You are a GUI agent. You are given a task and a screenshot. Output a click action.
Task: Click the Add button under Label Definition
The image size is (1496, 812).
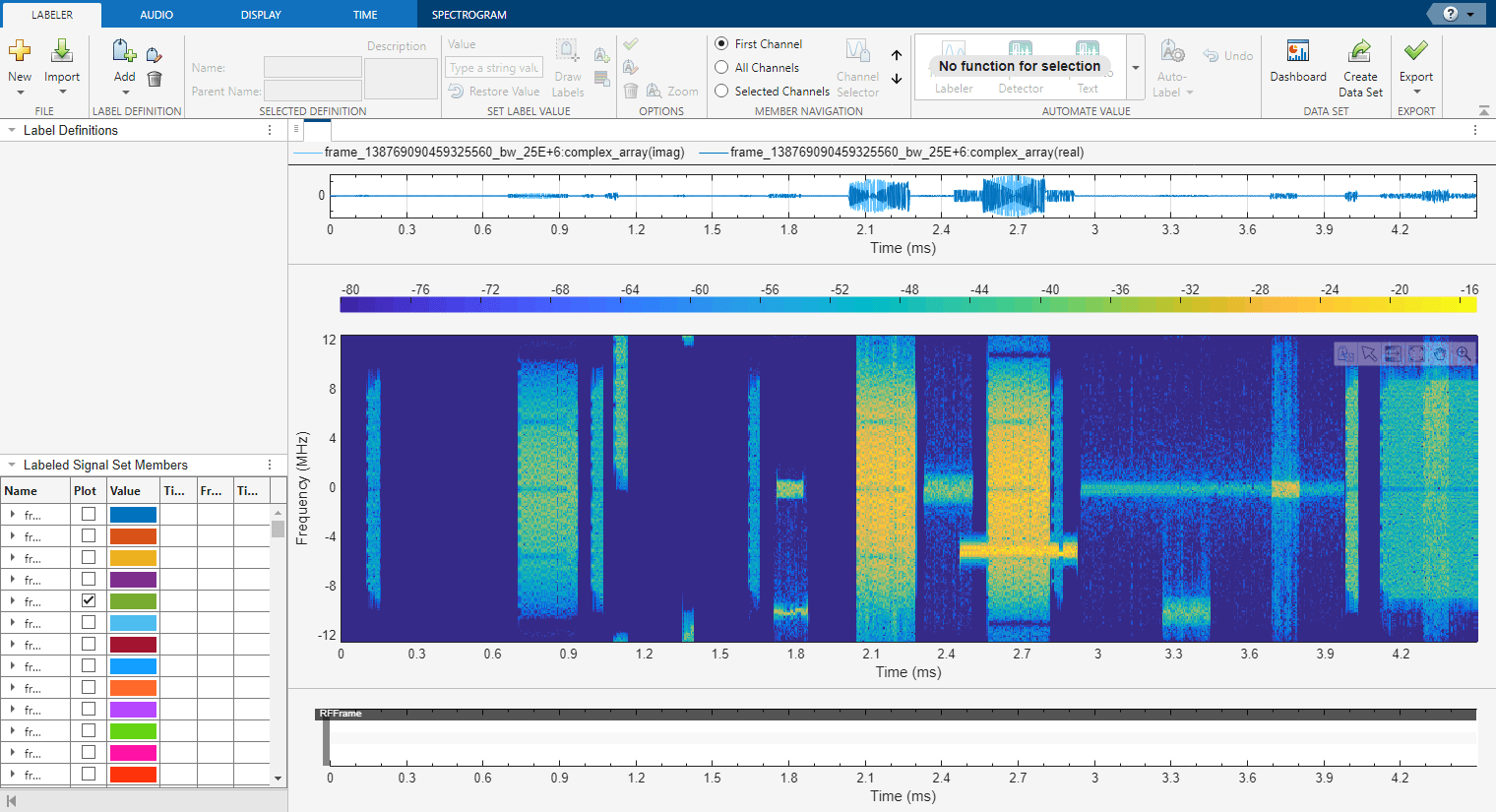point(124,59)
